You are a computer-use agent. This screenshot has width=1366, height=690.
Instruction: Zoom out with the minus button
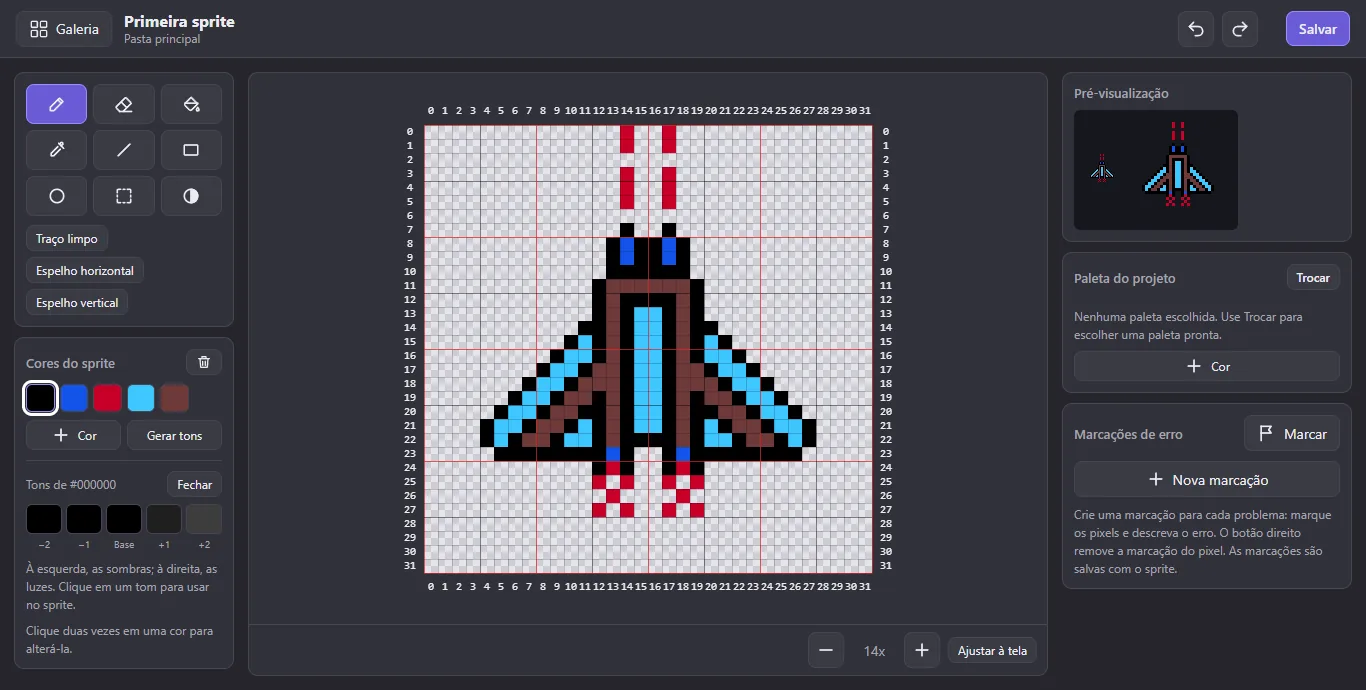tap(826, 650)
